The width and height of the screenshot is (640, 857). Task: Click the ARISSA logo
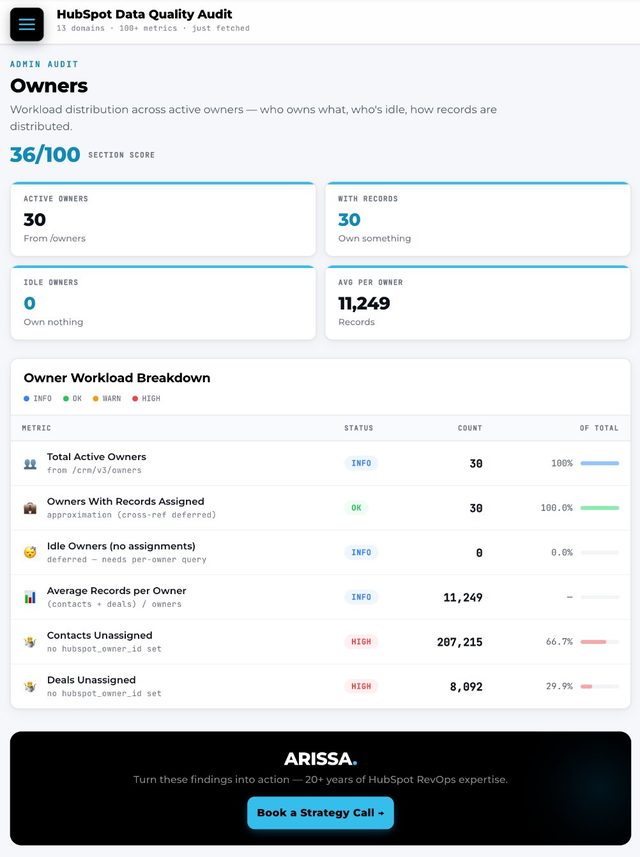320,759
